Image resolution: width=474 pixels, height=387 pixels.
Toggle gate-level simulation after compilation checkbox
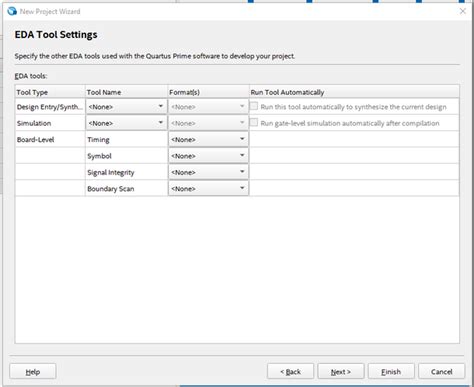pos(254,122)
